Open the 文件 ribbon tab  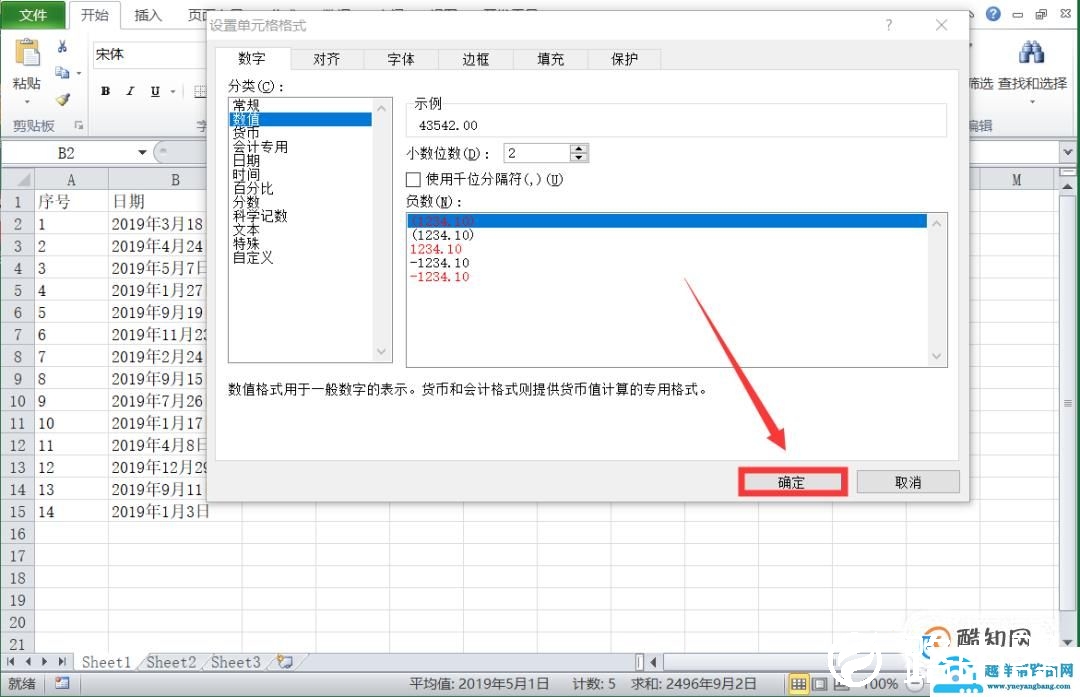click(x=33, y=14)
